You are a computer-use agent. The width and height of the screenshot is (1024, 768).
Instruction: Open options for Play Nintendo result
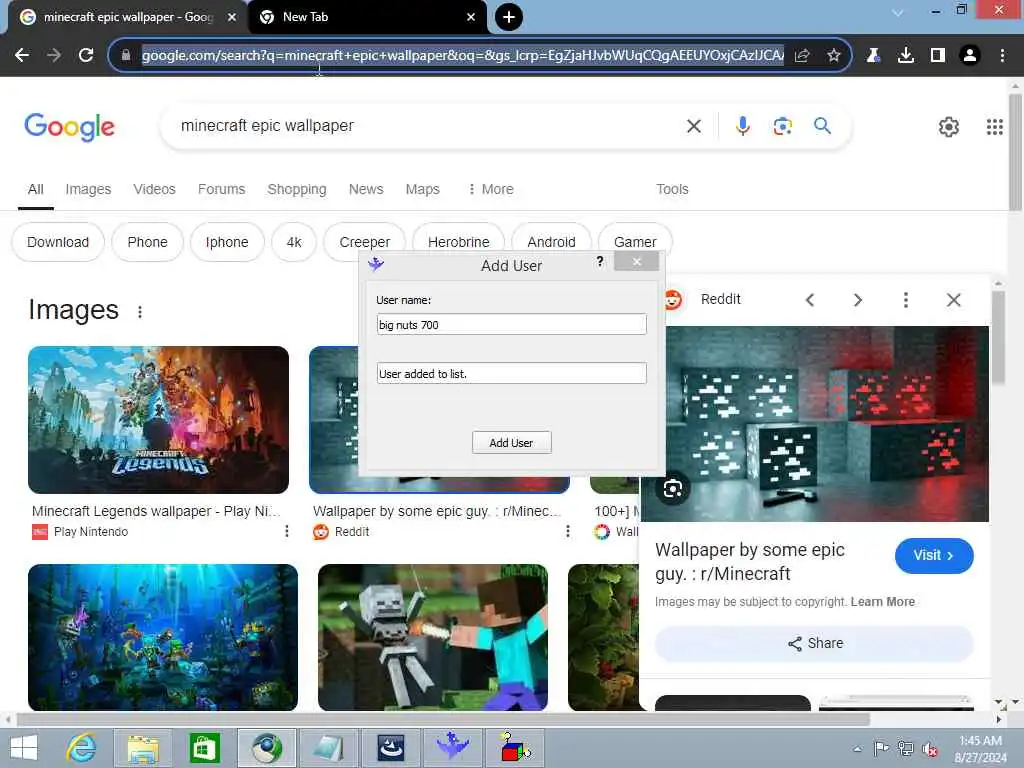(287, 532)
